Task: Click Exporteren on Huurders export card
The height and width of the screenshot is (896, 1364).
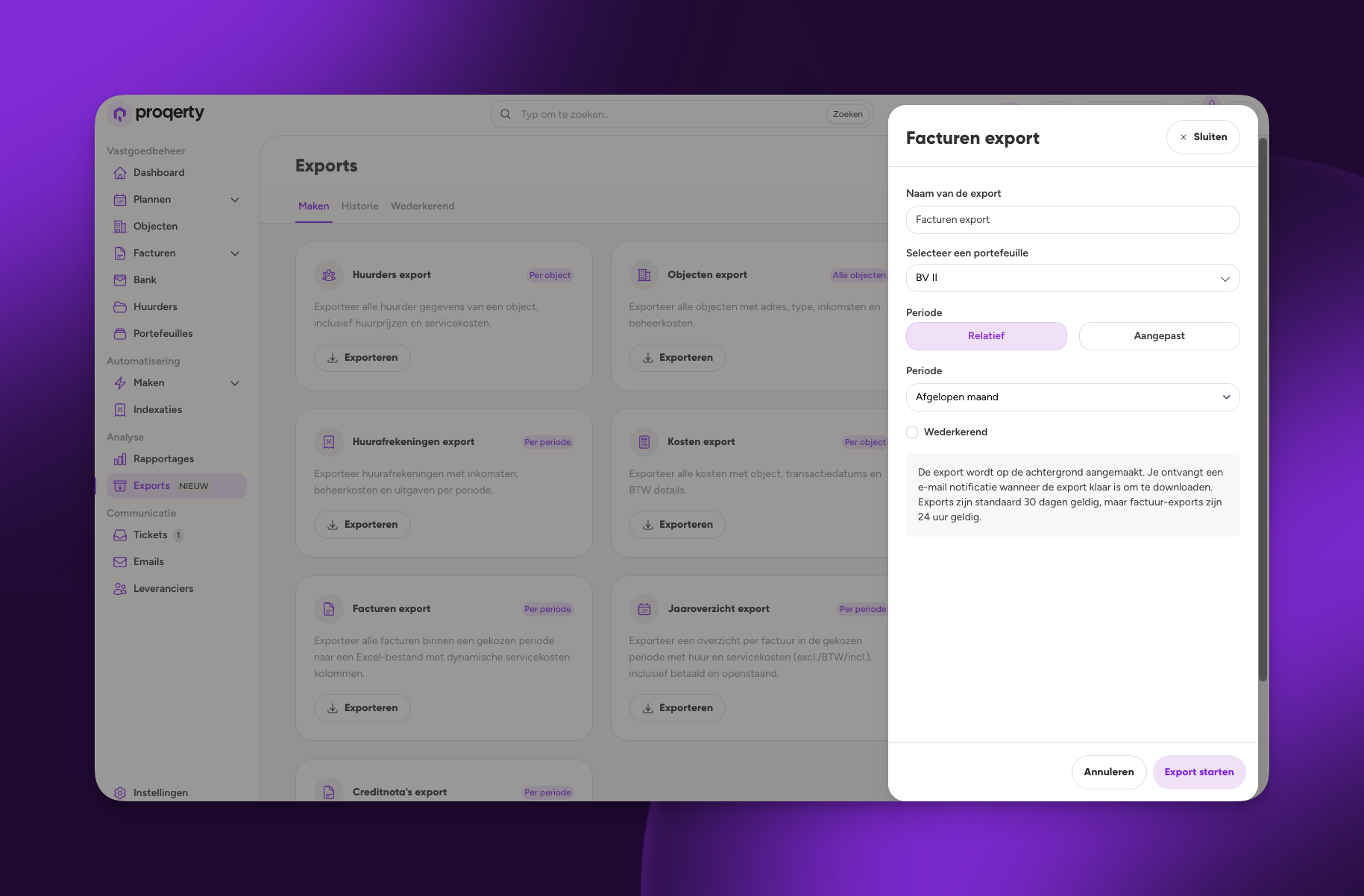Action: point(362,358)
